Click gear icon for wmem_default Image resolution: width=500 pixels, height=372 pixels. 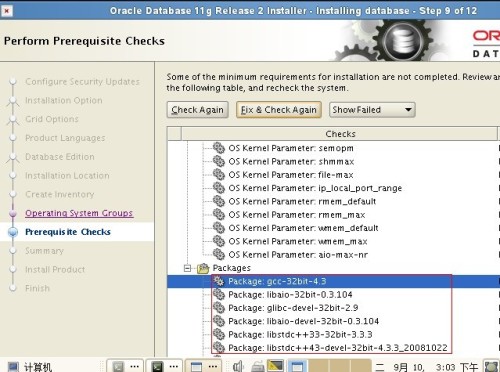pyautogui.click(x=219, y=228)
